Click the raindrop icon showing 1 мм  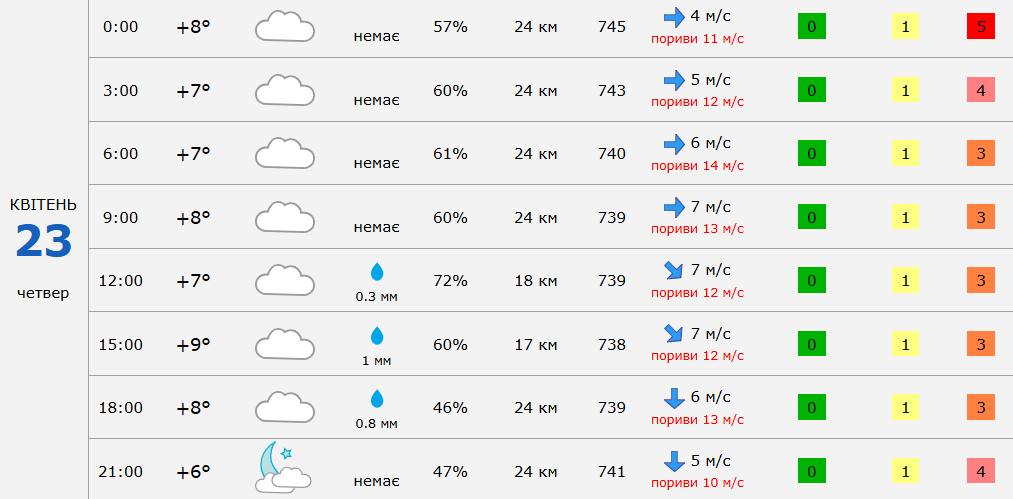point(377,336)
